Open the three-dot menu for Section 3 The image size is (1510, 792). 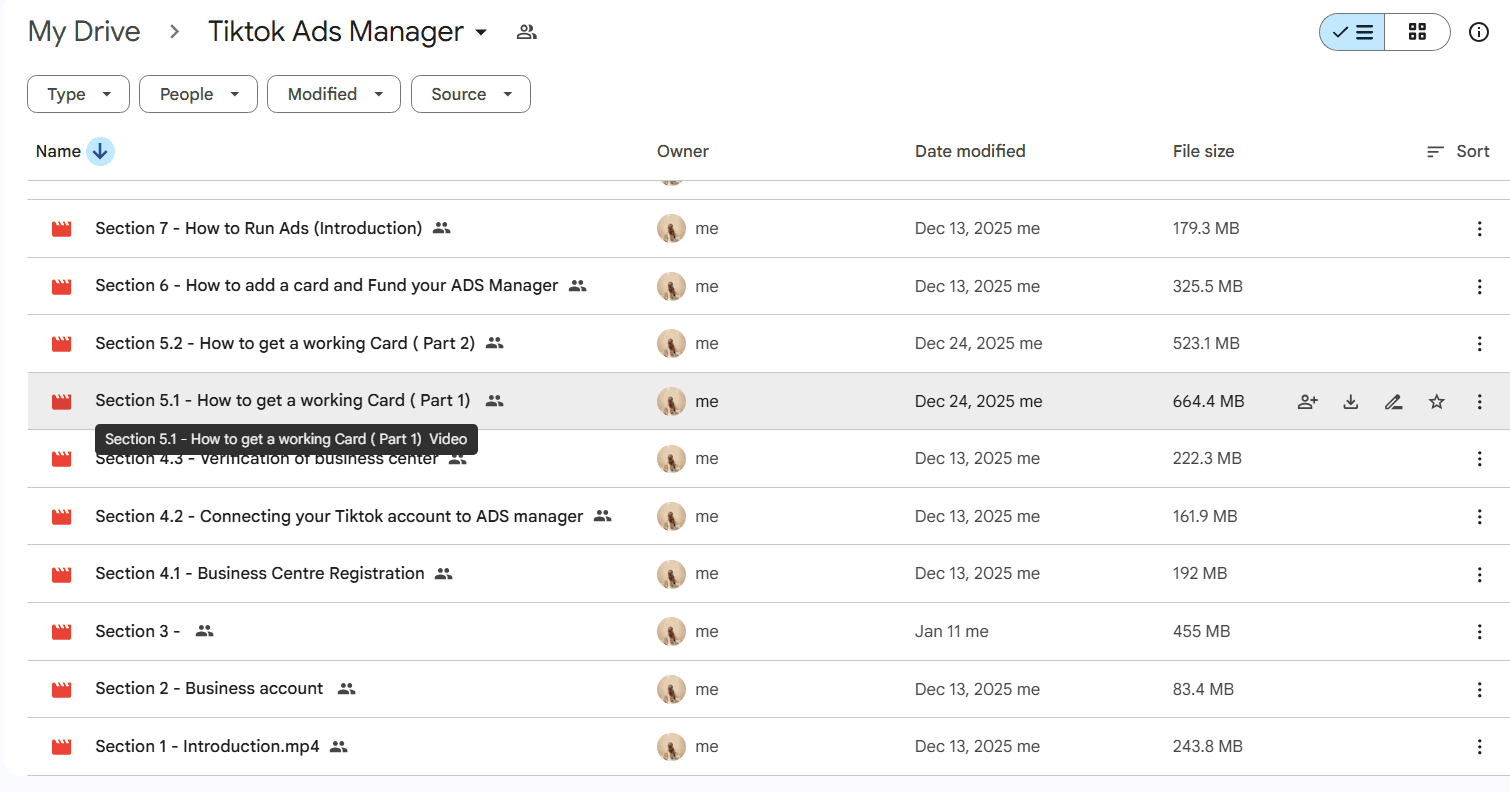click(x=1479, y=632)
